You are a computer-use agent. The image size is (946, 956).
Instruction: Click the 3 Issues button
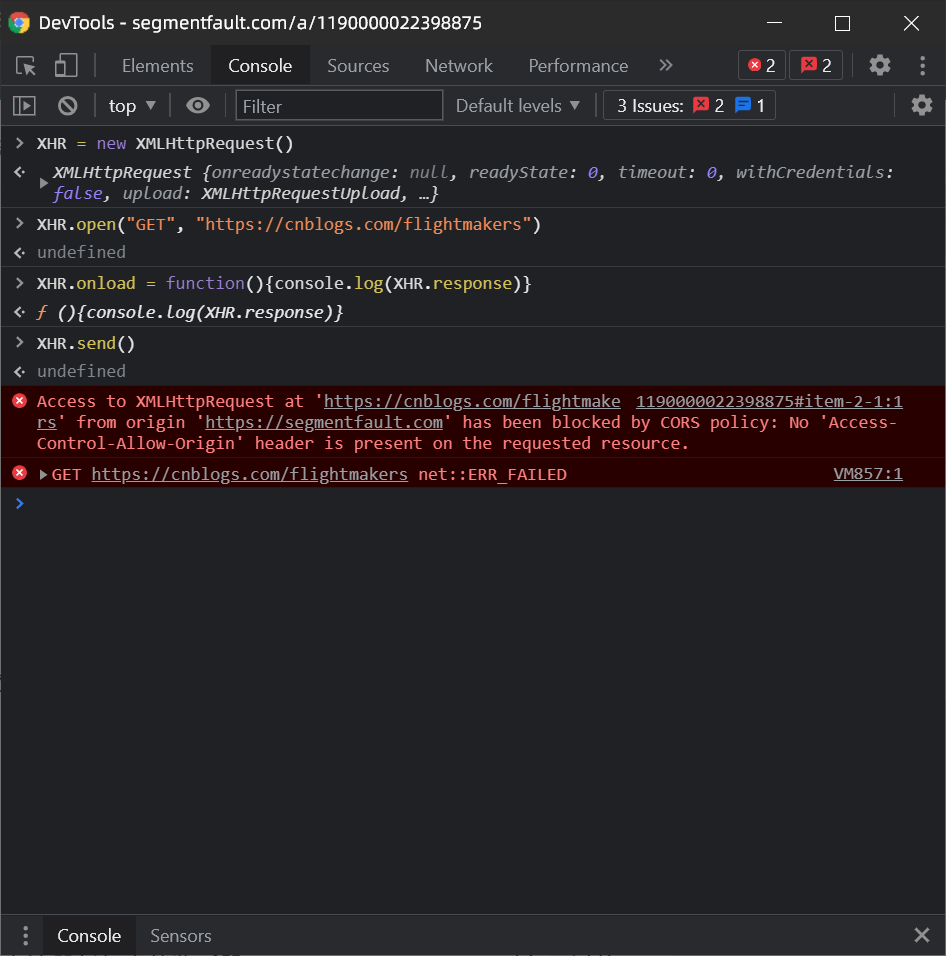(689, 105)
